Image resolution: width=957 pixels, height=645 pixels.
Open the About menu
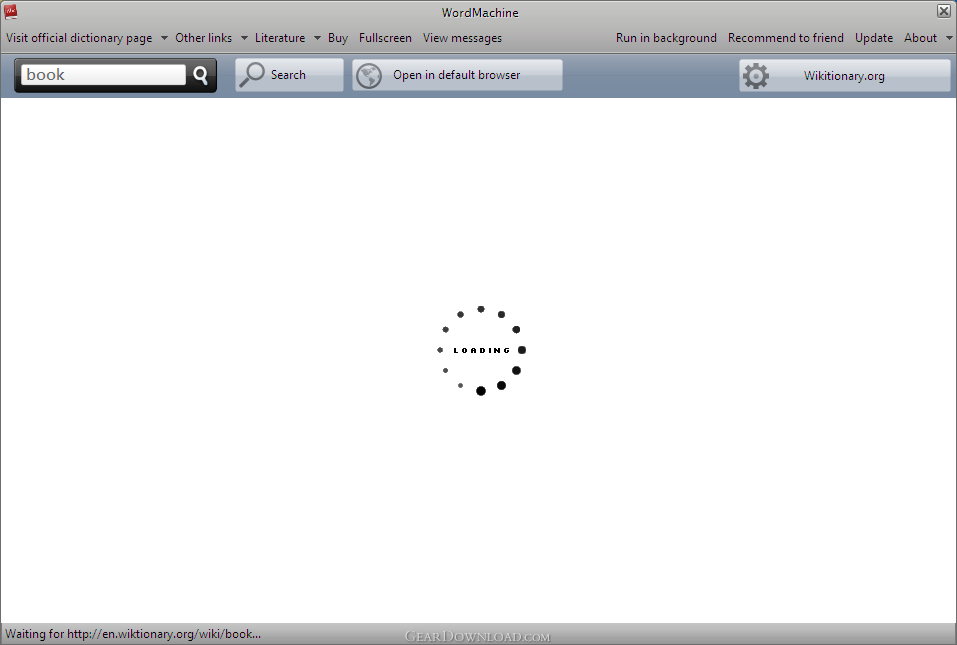(920, 38)
